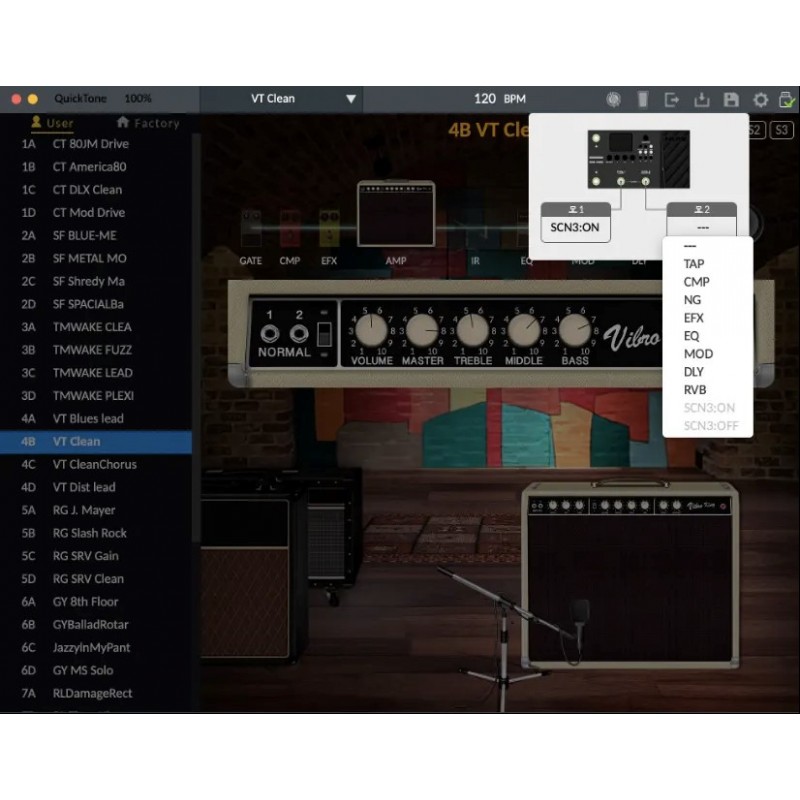
Task: Click the device connection status icon
Action: click(x=787, y=99)
